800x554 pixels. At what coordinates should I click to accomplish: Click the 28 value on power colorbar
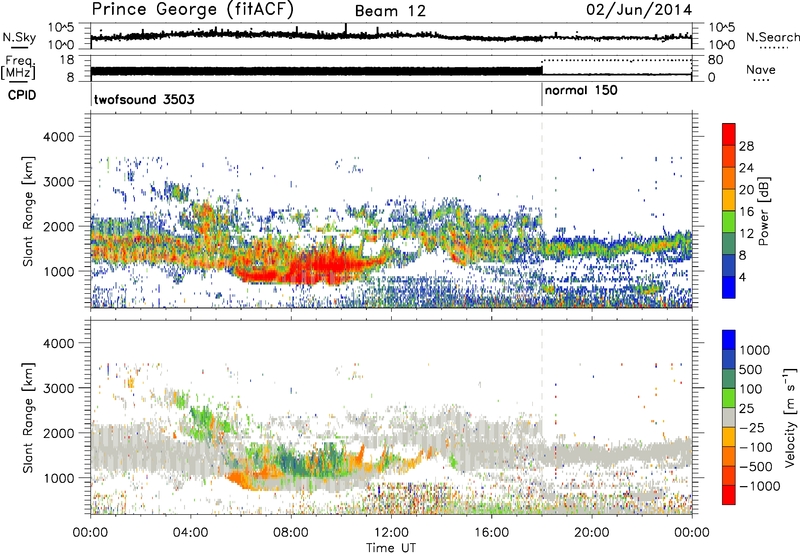(x=746, y=146)
